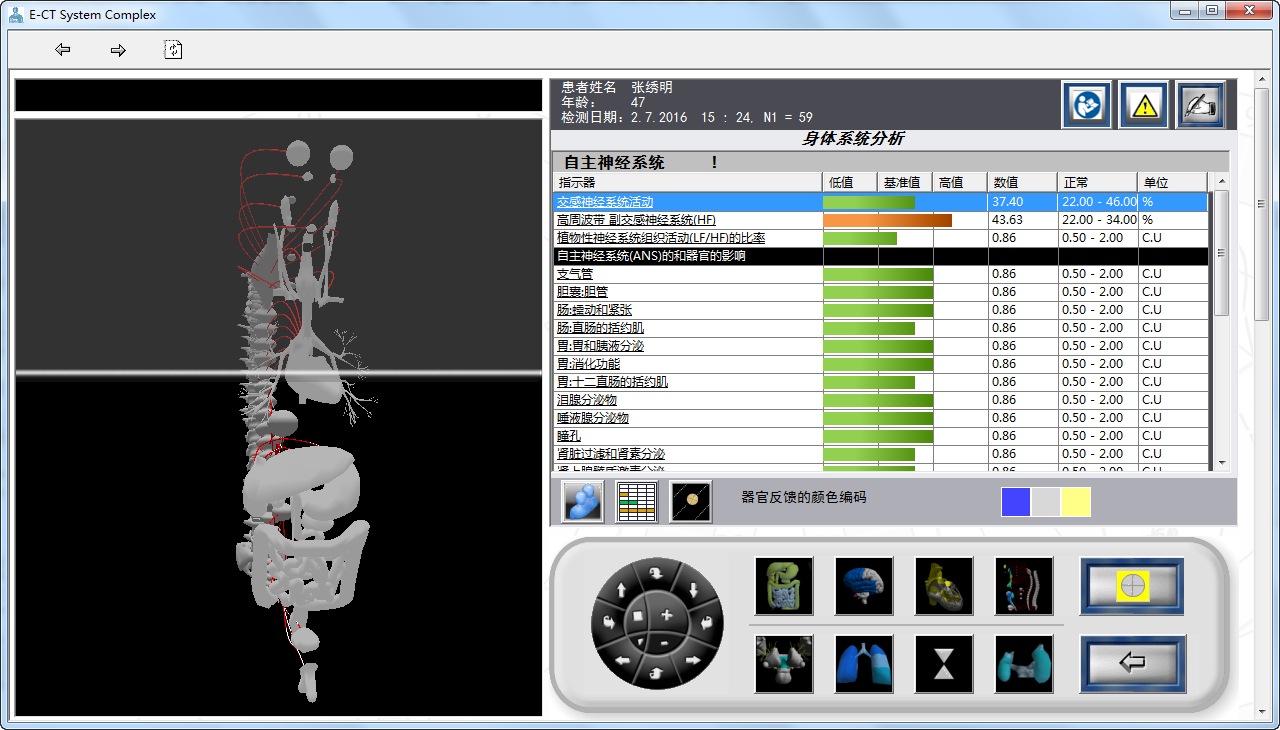Click the yellow crosshair target button
Viewport: 1280px width, 730px height.
(1132, 586)
